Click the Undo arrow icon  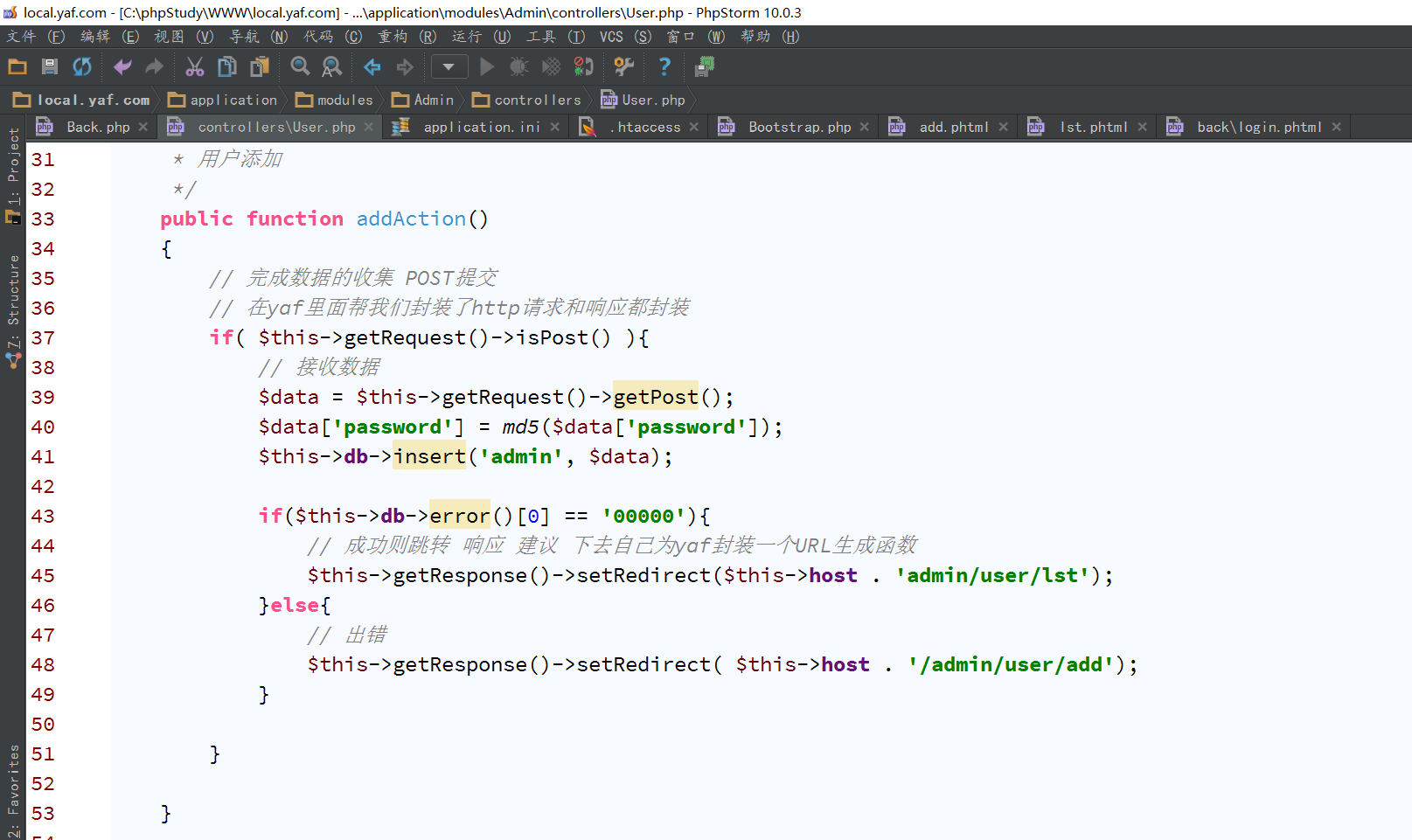[122, 66]
